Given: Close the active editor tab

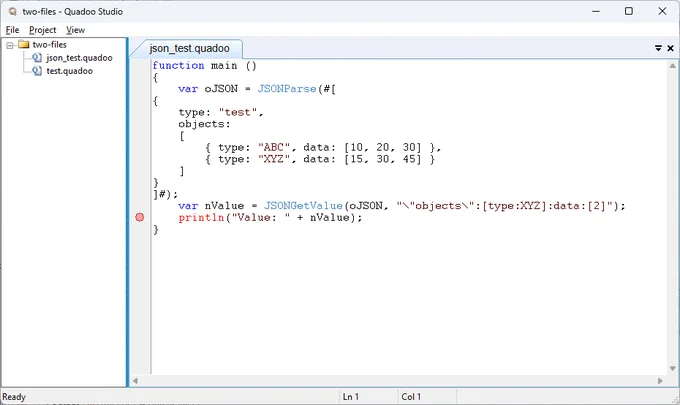Looking at the screenshot, I should point(670,48).
